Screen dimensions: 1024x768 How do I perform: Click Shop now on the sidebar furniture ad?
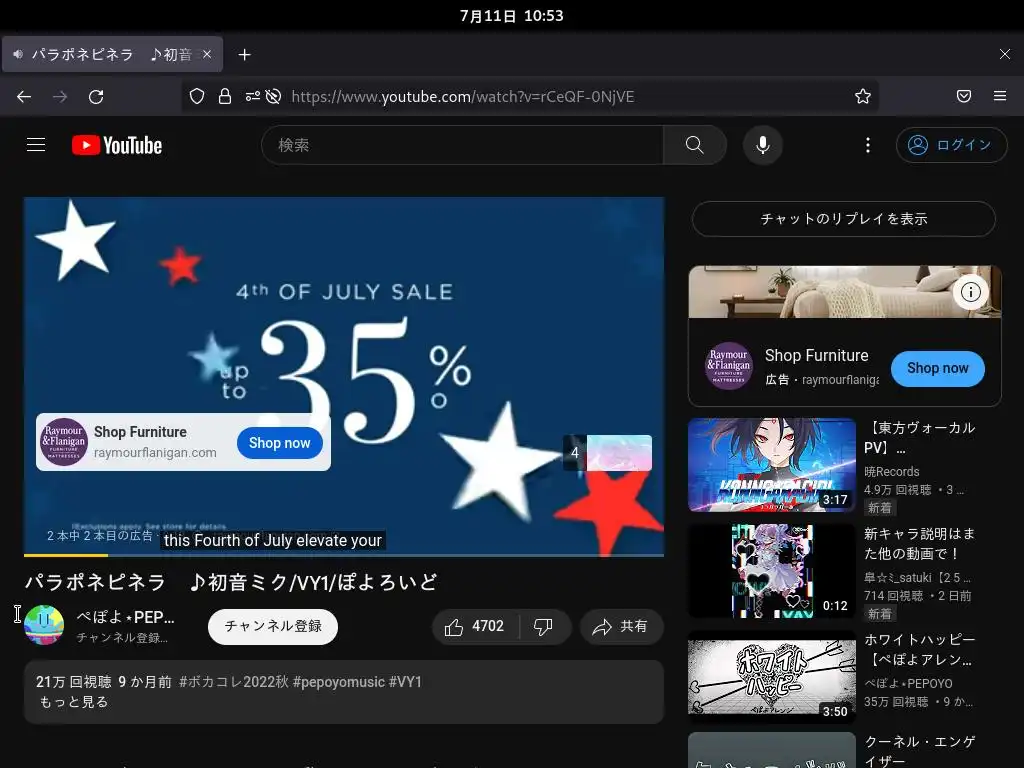click(x=938, y=368)
